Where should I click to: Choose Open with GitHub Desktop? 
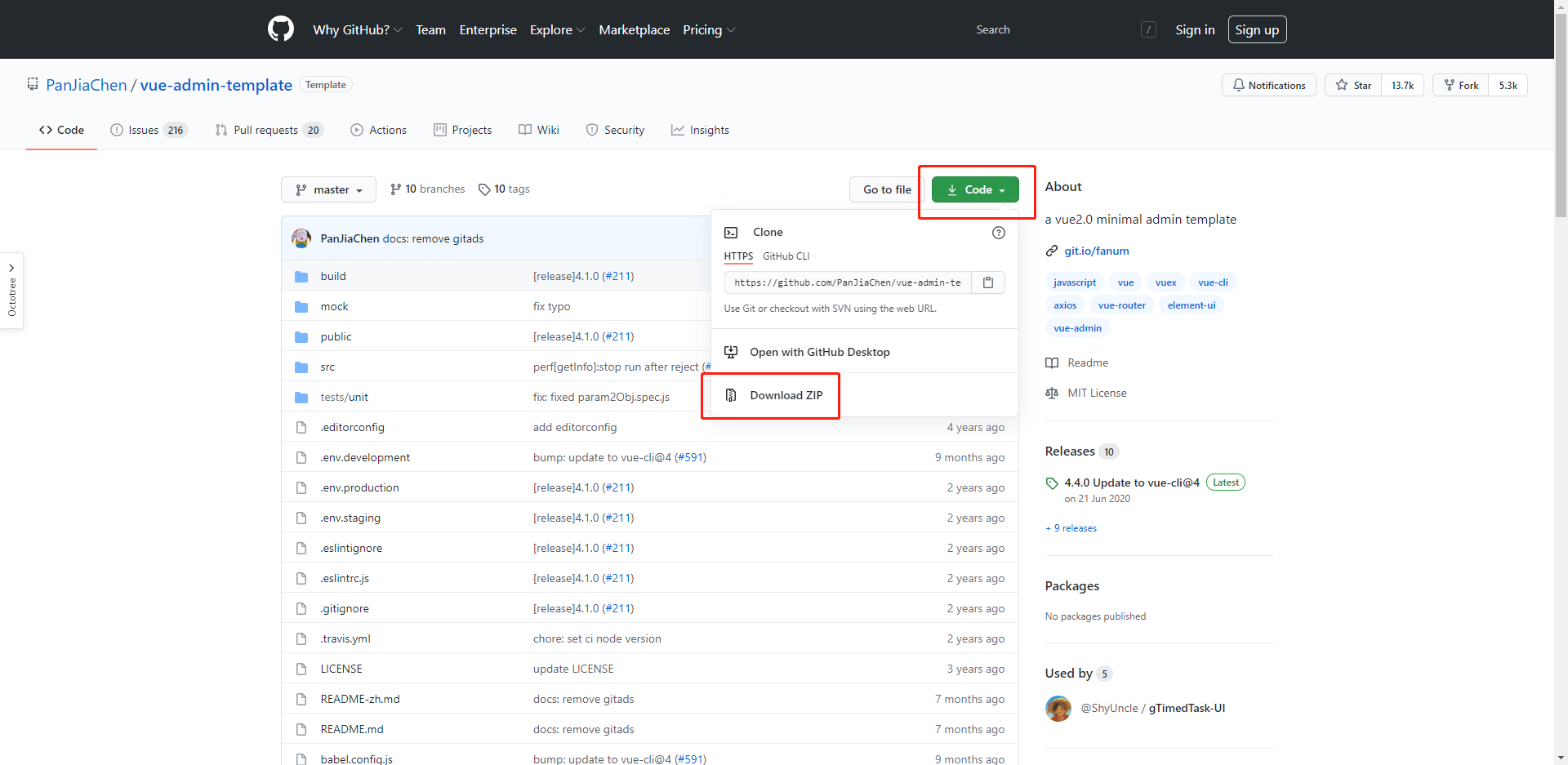point(820,352)
